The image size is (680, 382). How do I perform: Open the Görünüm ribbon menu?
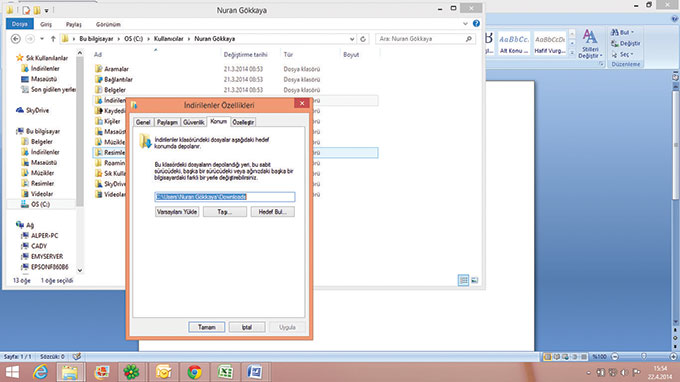point(108,24)
